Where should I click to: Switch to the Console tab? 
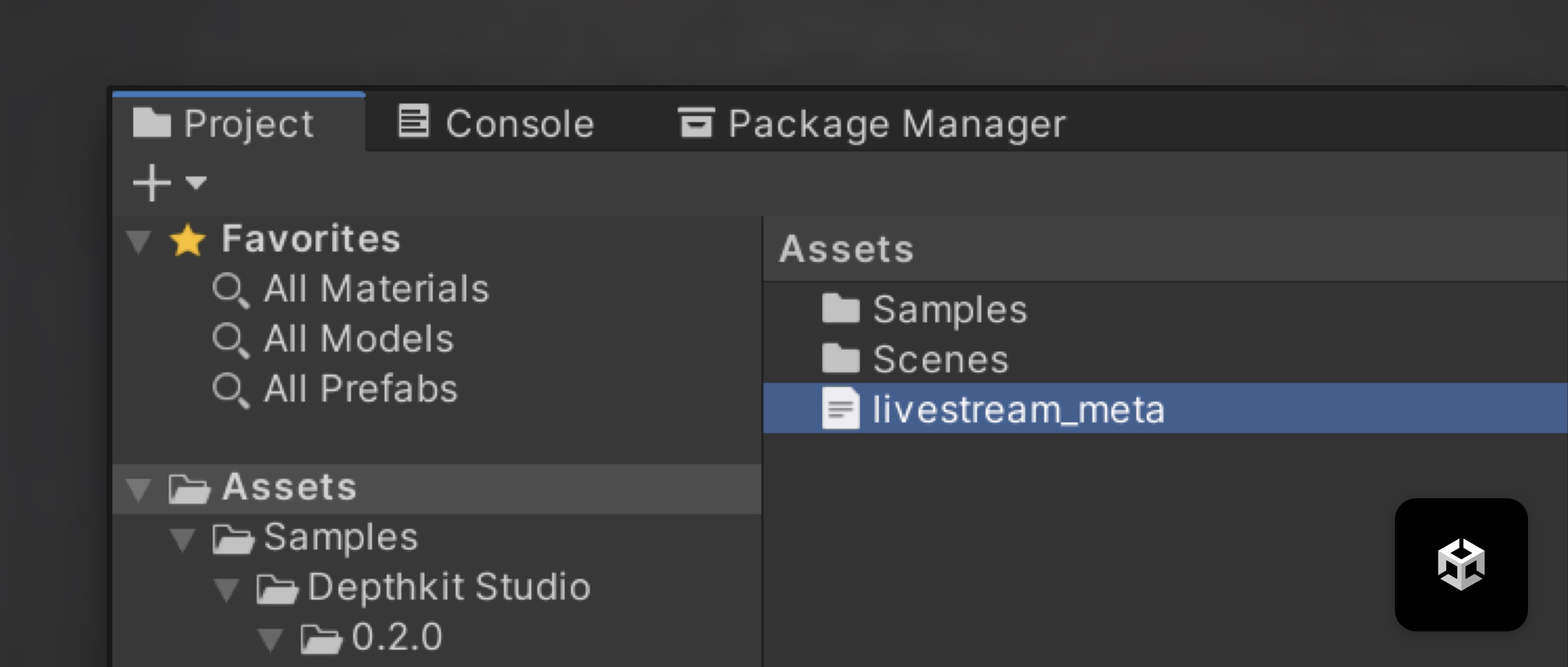pos(496,123)
